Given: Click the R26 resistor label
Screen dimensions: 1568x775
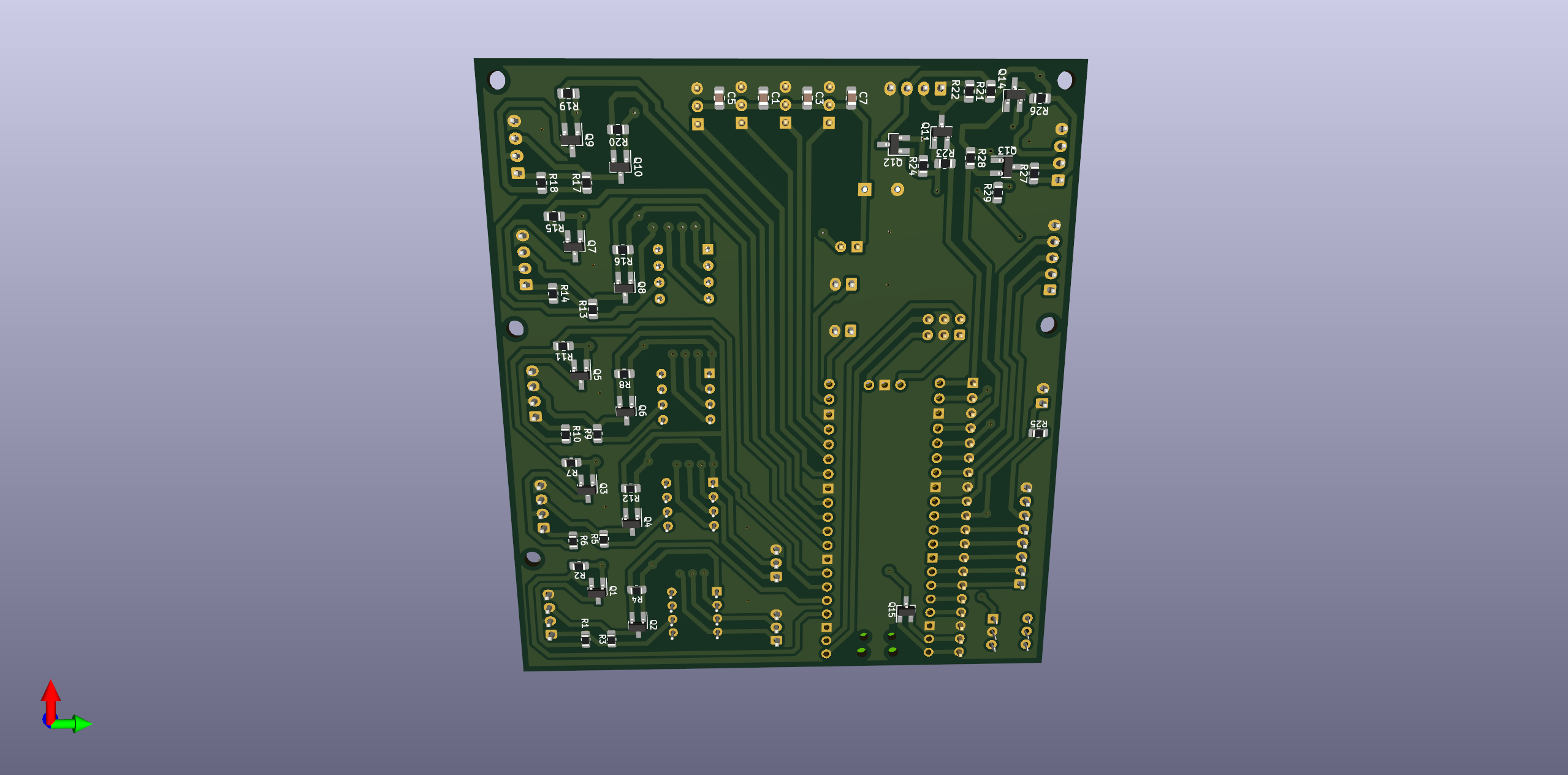Looking at the screenshot, I should click(1039, 111).
